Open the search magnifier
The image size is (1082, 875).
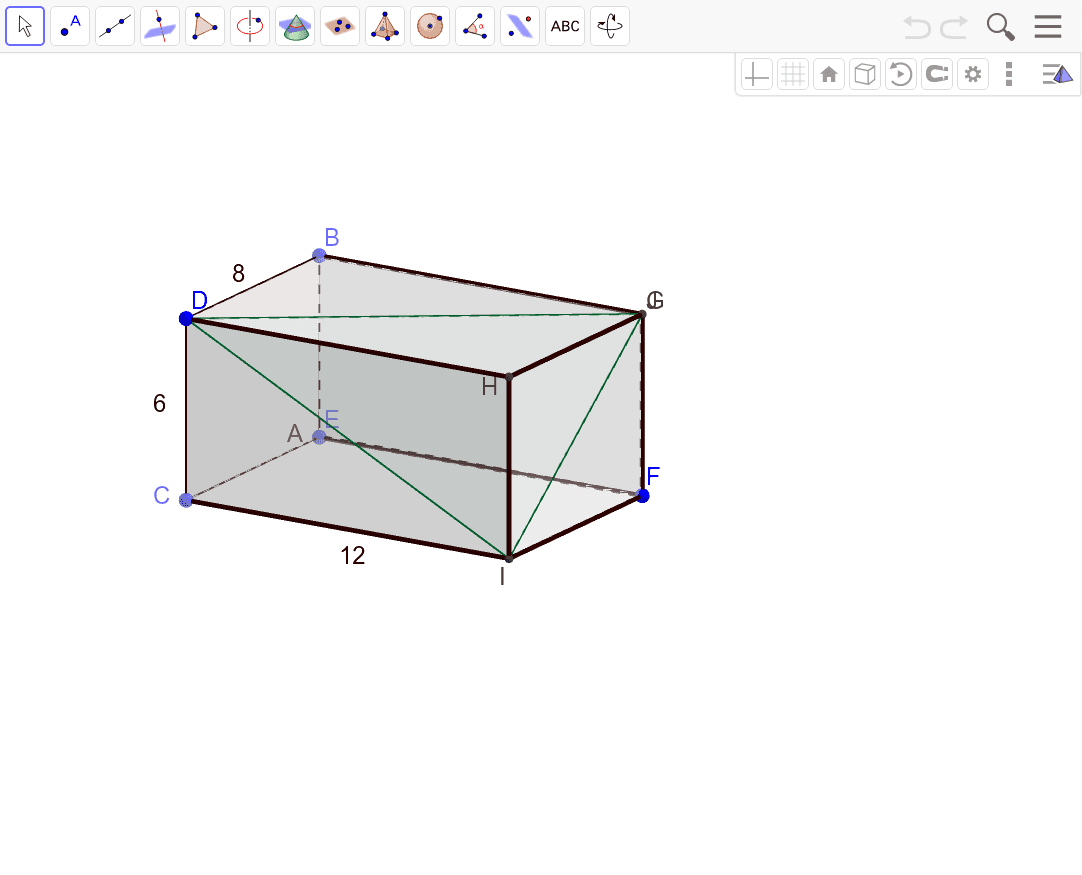coord(1000,27)
